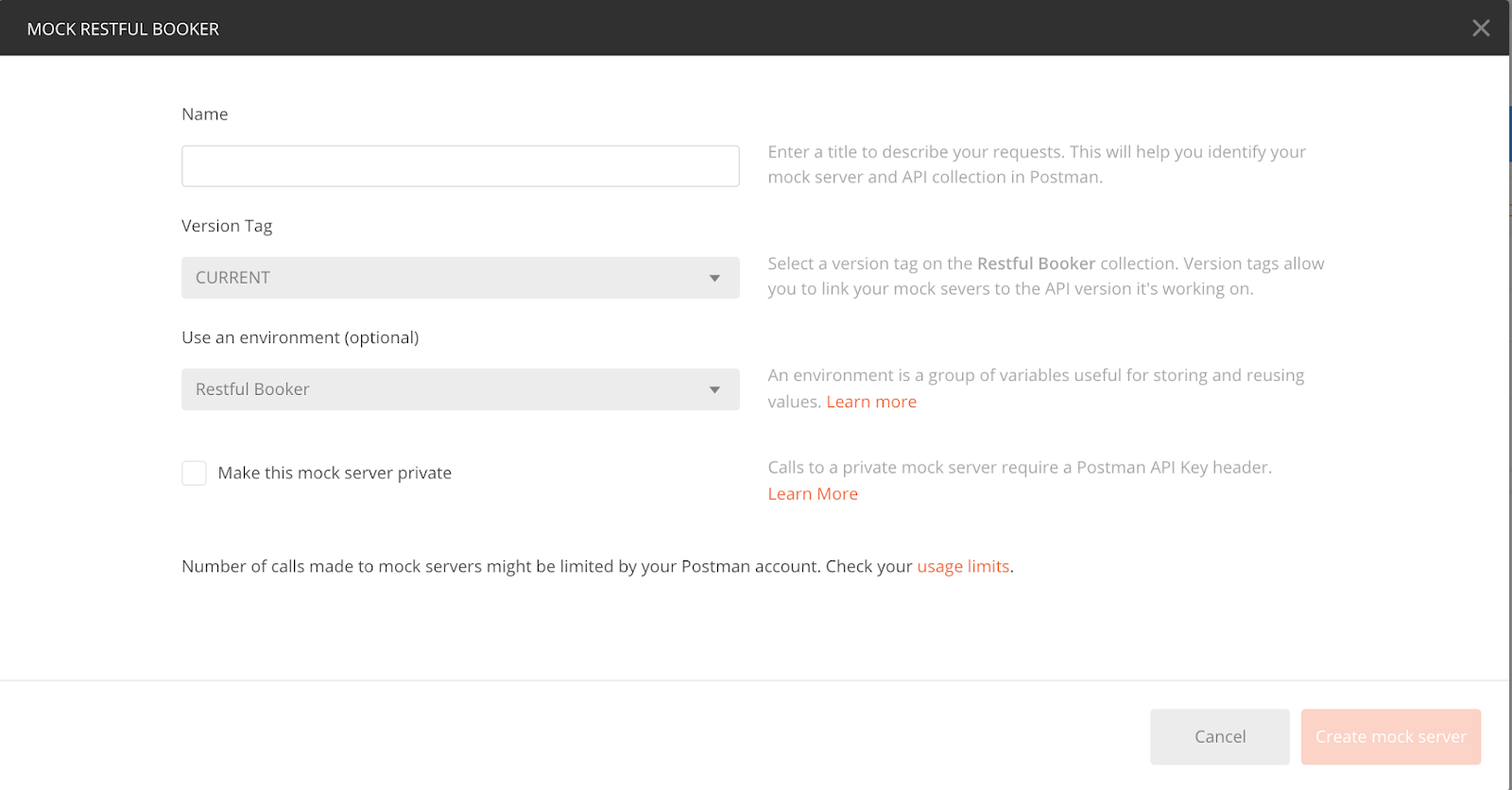Enable the mock server private checkbox
Screen dimensions: 1512x790
click(x=195, y=473)
